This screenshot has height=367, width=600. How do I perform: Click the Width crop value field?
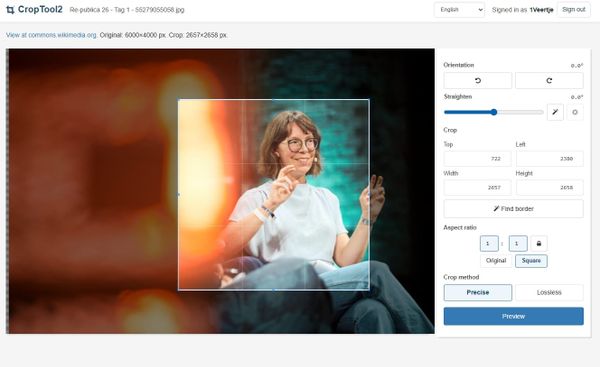click(478, 188)
